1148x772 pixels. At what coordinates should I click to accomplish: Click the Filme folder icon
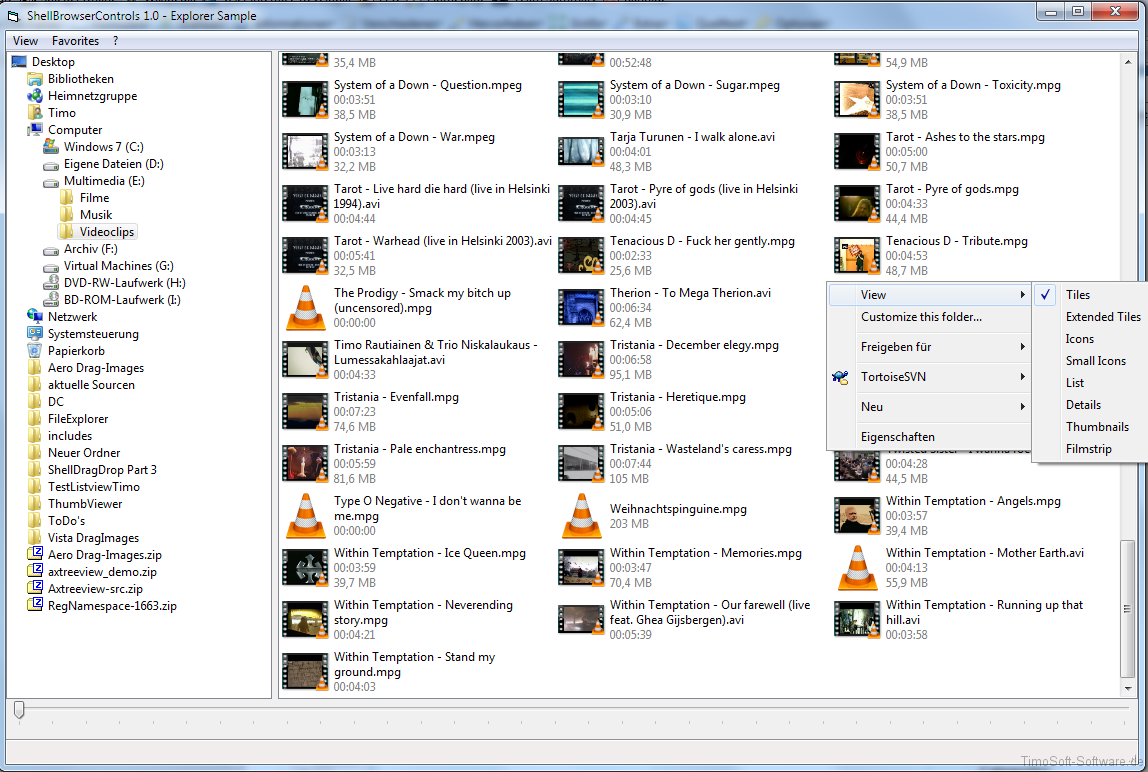67,198
